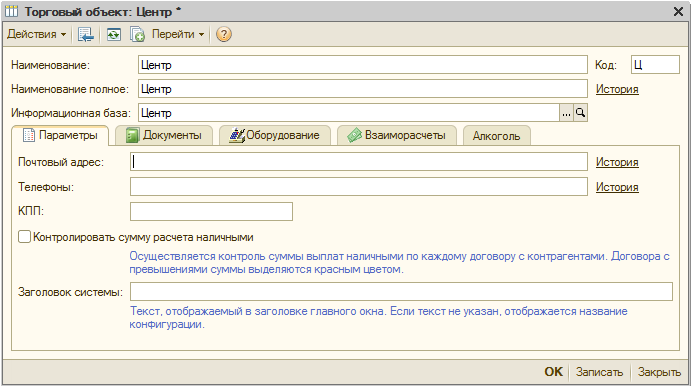Open История link beside Почтовый адрес

[617, 162]
